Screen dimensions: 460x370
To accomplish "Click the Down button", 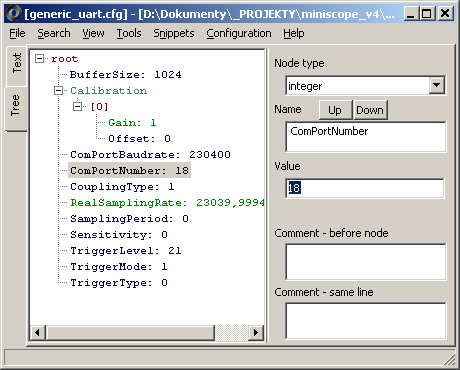I will tap(370, 110).
